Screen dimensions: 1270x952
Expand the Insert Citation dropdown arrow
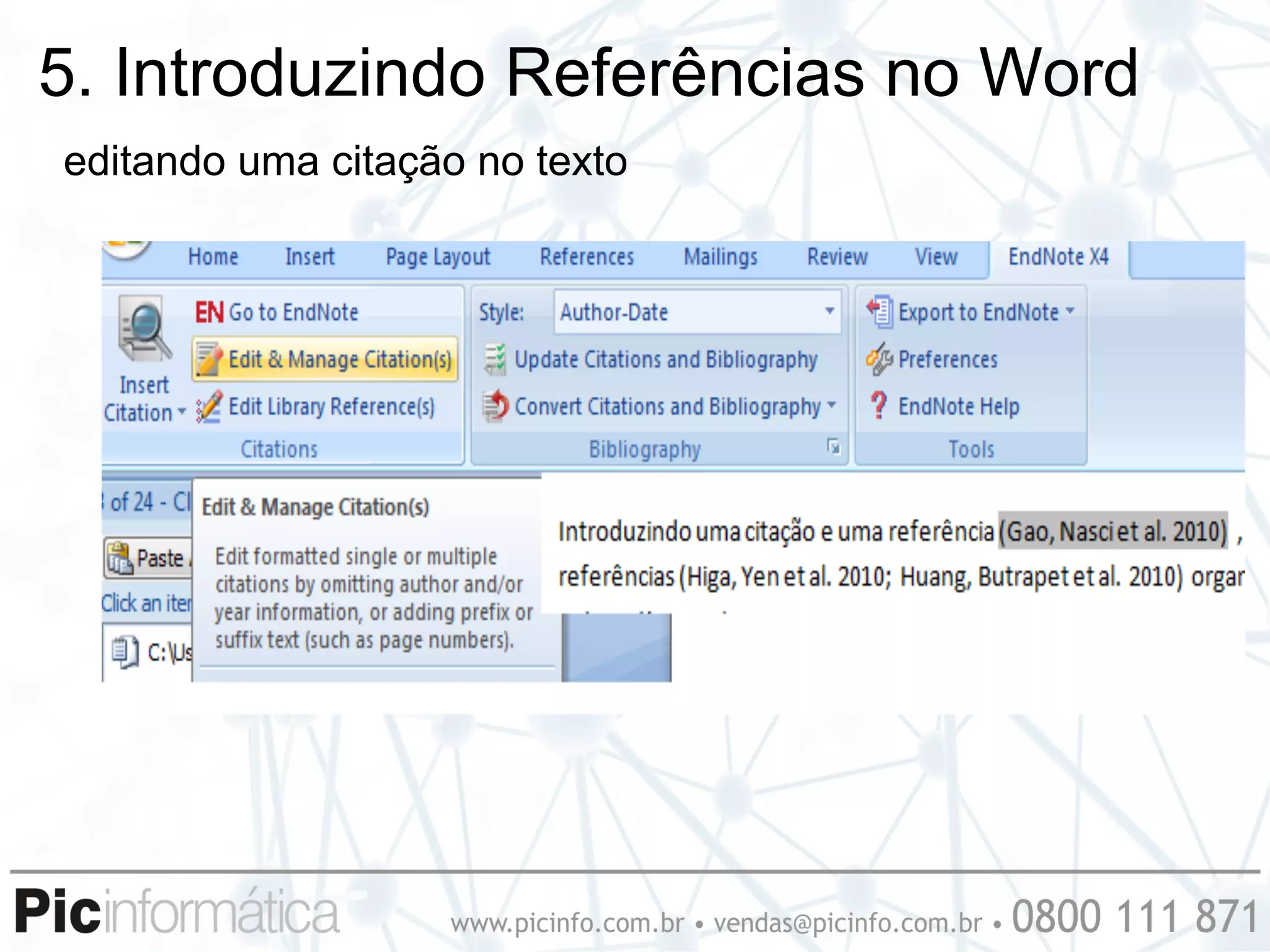[182, 412]
